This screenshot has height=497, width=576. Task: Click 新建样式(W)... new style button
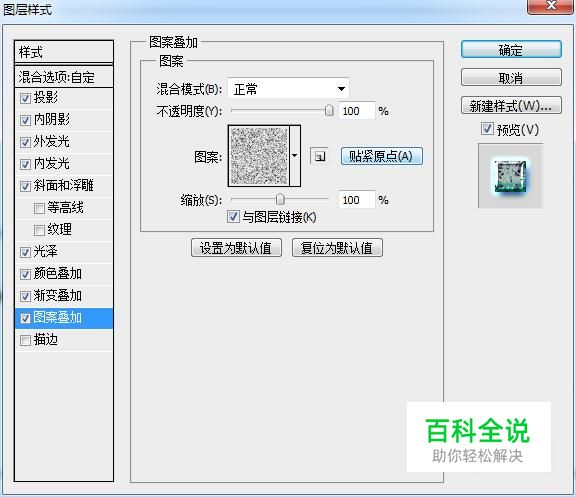click(511, 106)
